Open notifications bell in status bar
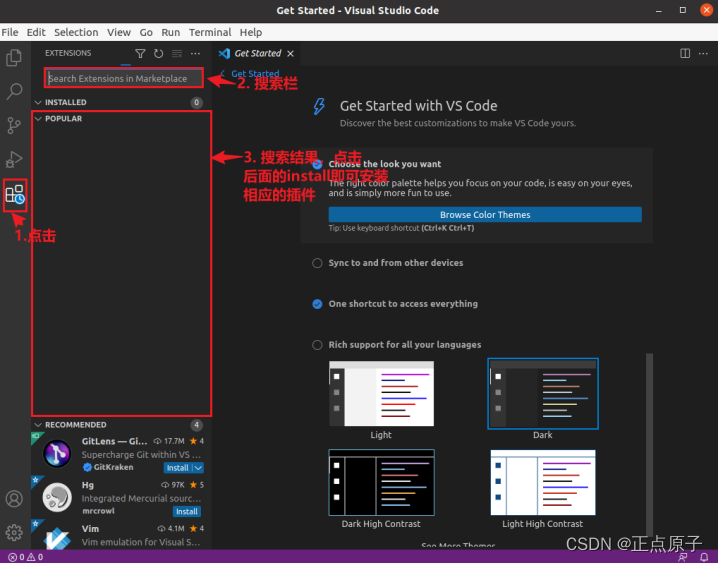This screenshot has width=719, height=563. click(704, 557)
